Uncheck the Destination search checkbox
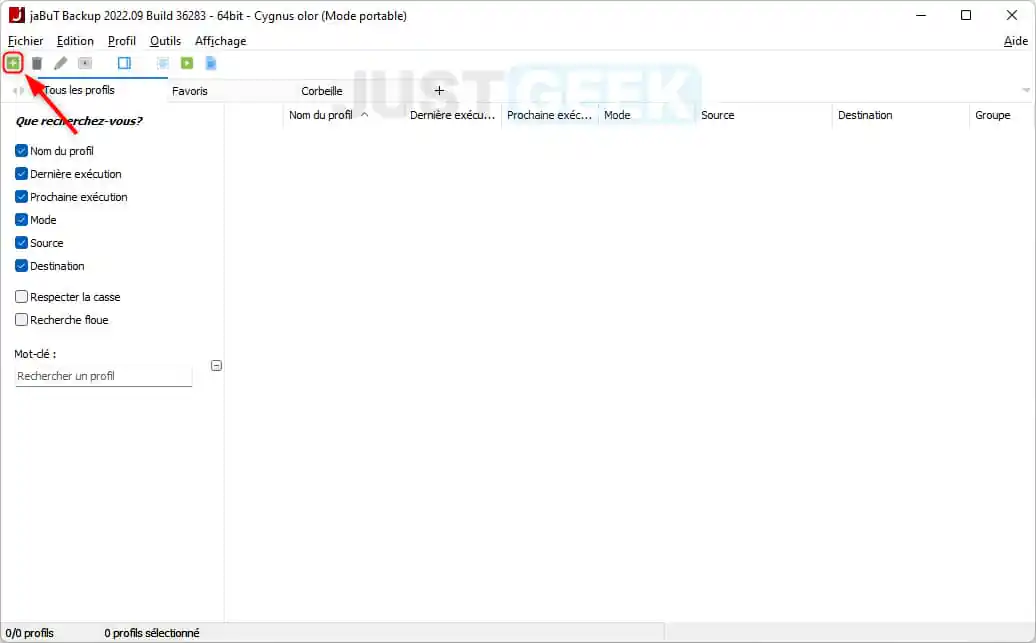 click(21, 266)
